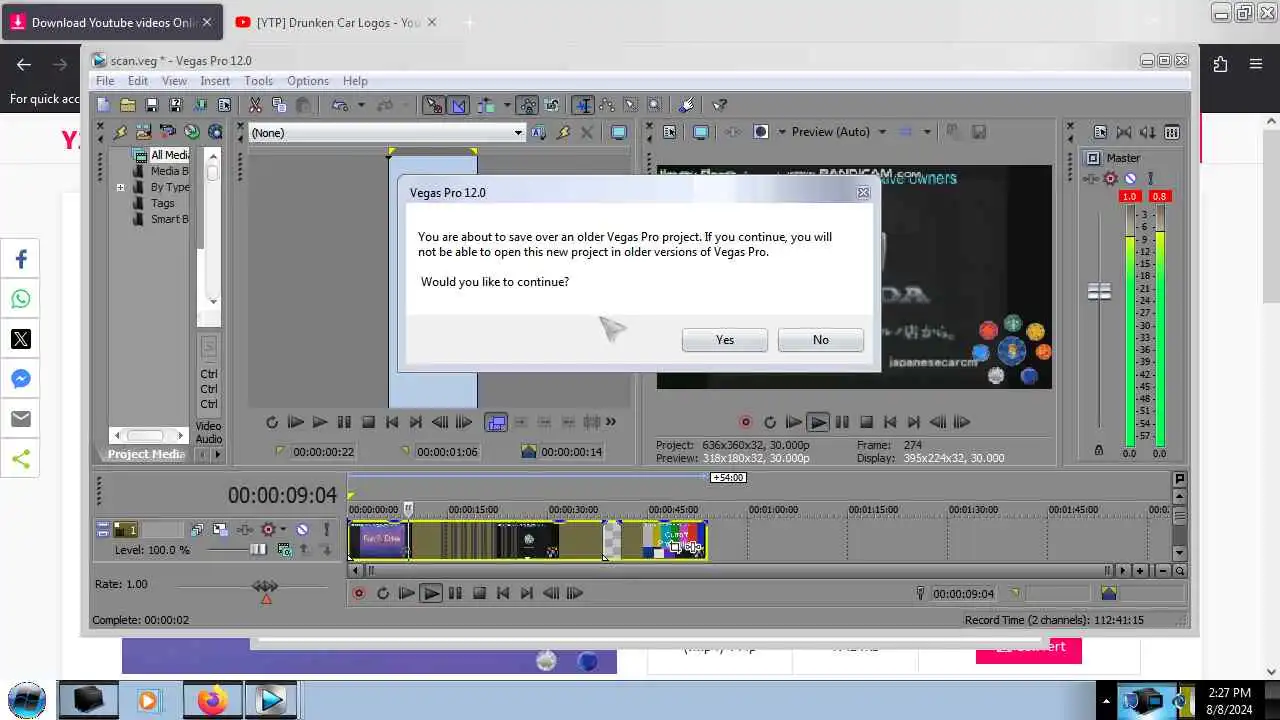Viewport: 1280px width, 720px height.
Task: Click Yes in the save dialog
Action: tap(725, 340)
